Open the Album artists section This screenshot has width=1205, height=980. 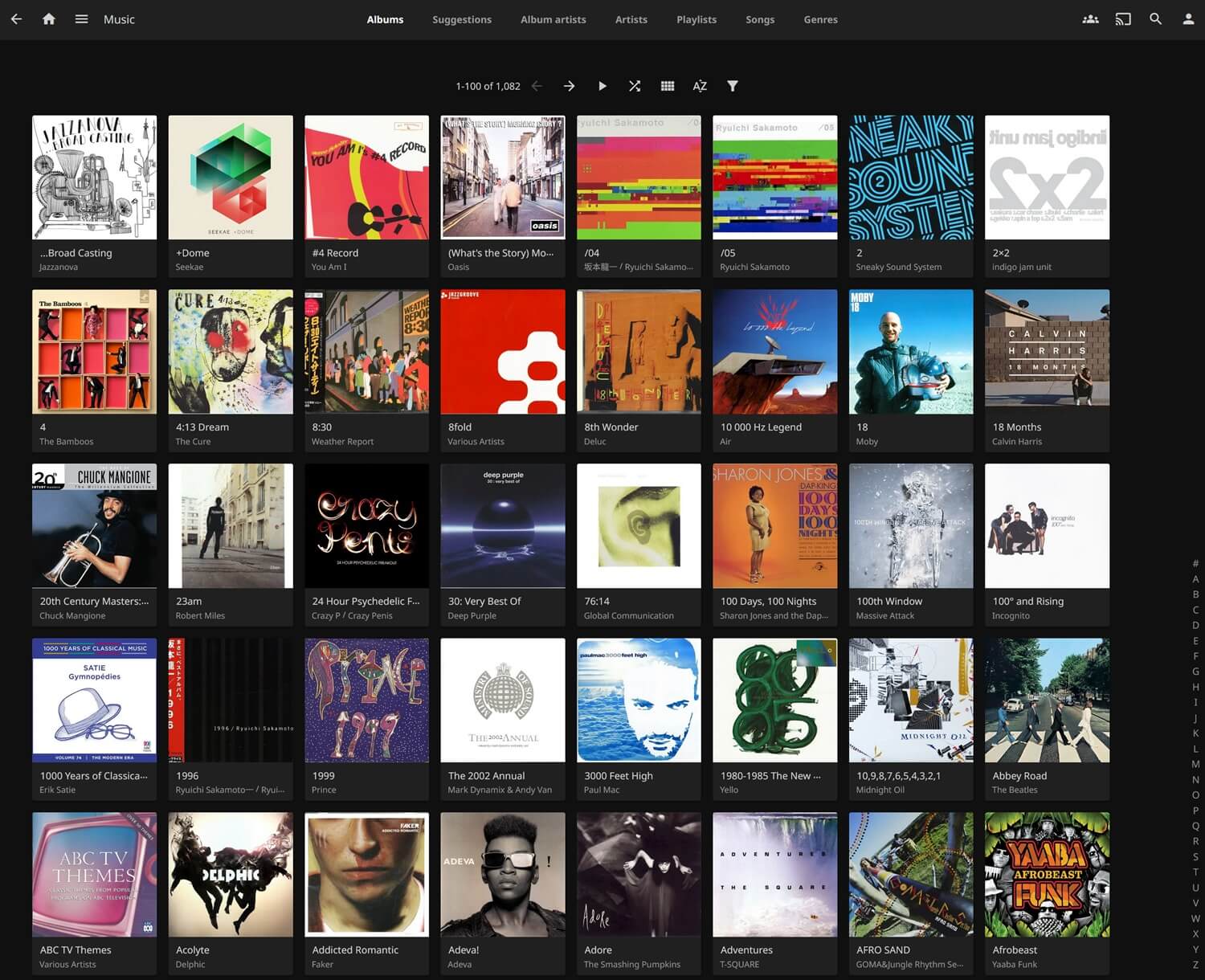coord(553,19)
